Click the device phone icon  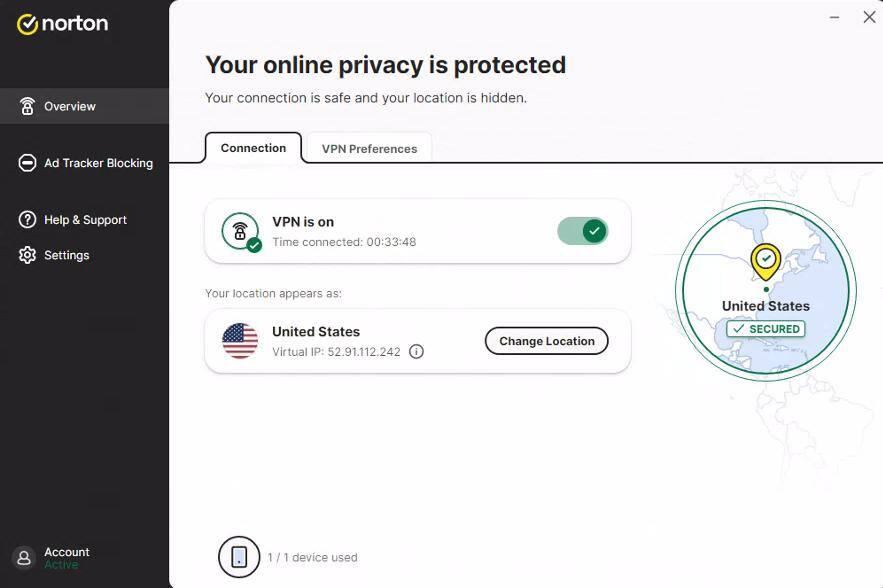[239, 557]
